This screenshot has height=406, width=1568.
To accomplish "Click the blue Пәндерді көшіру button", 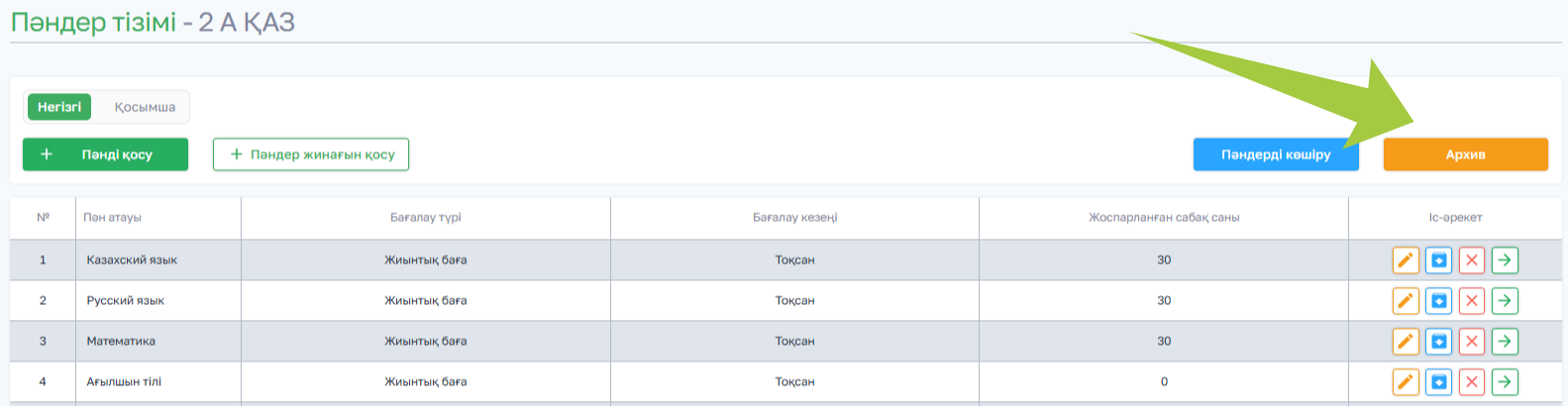I will [1275, 154].
